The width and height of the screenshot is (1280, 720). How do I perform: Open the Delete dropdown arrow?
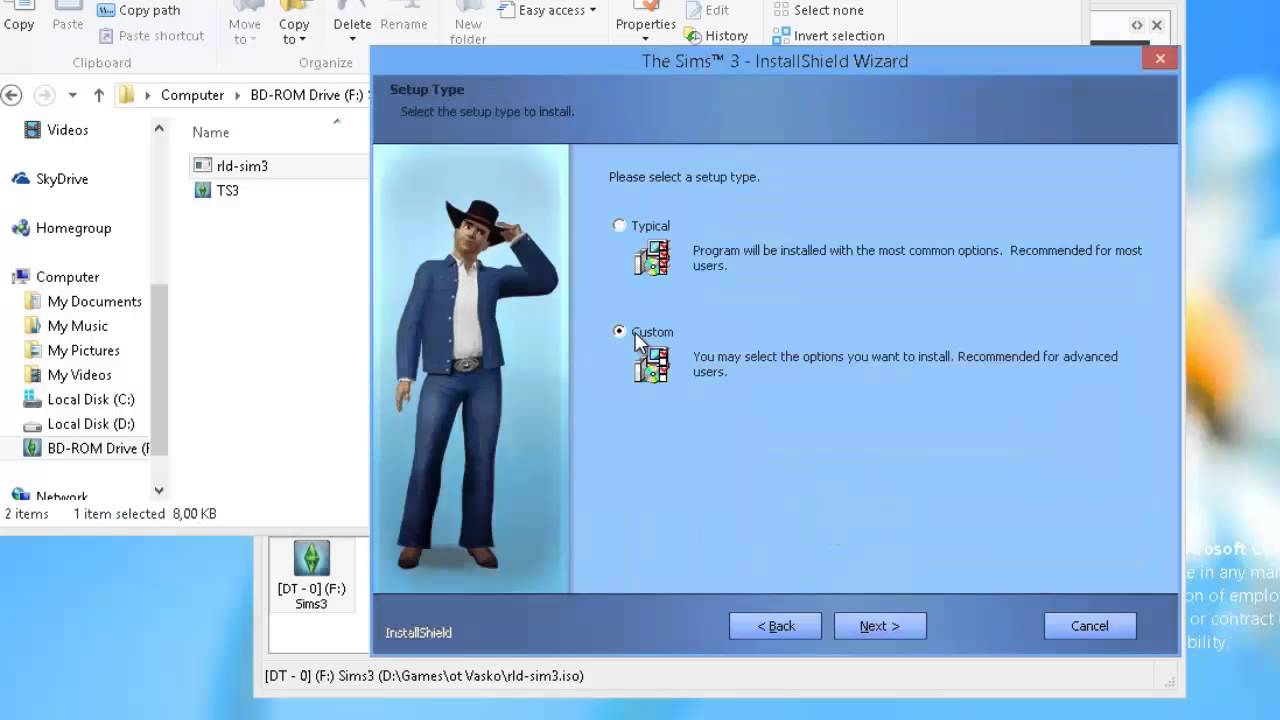pos(352,40)
